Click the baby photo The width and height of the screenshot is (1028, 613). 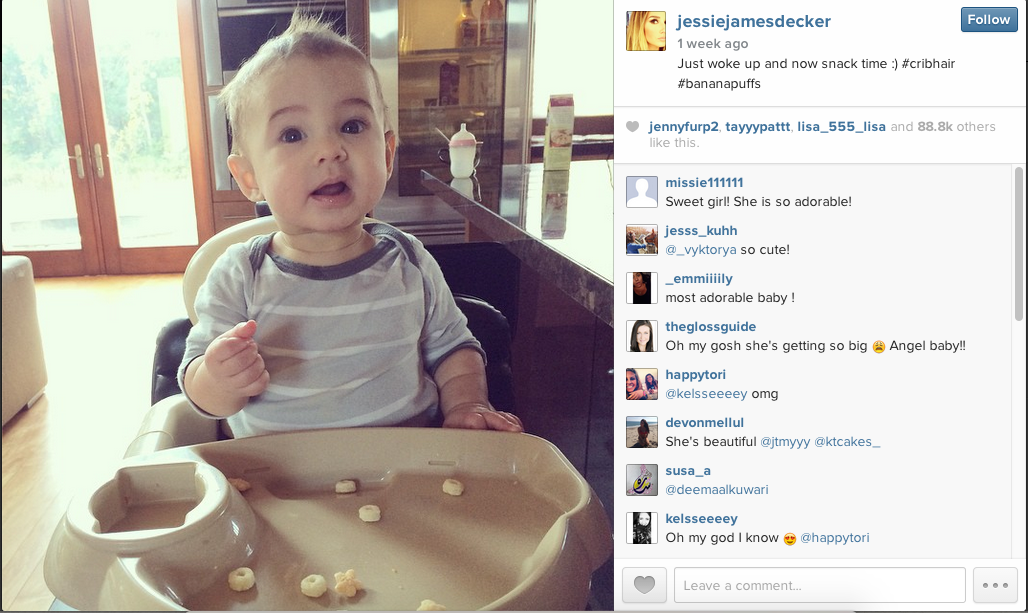tap(307, 306)
